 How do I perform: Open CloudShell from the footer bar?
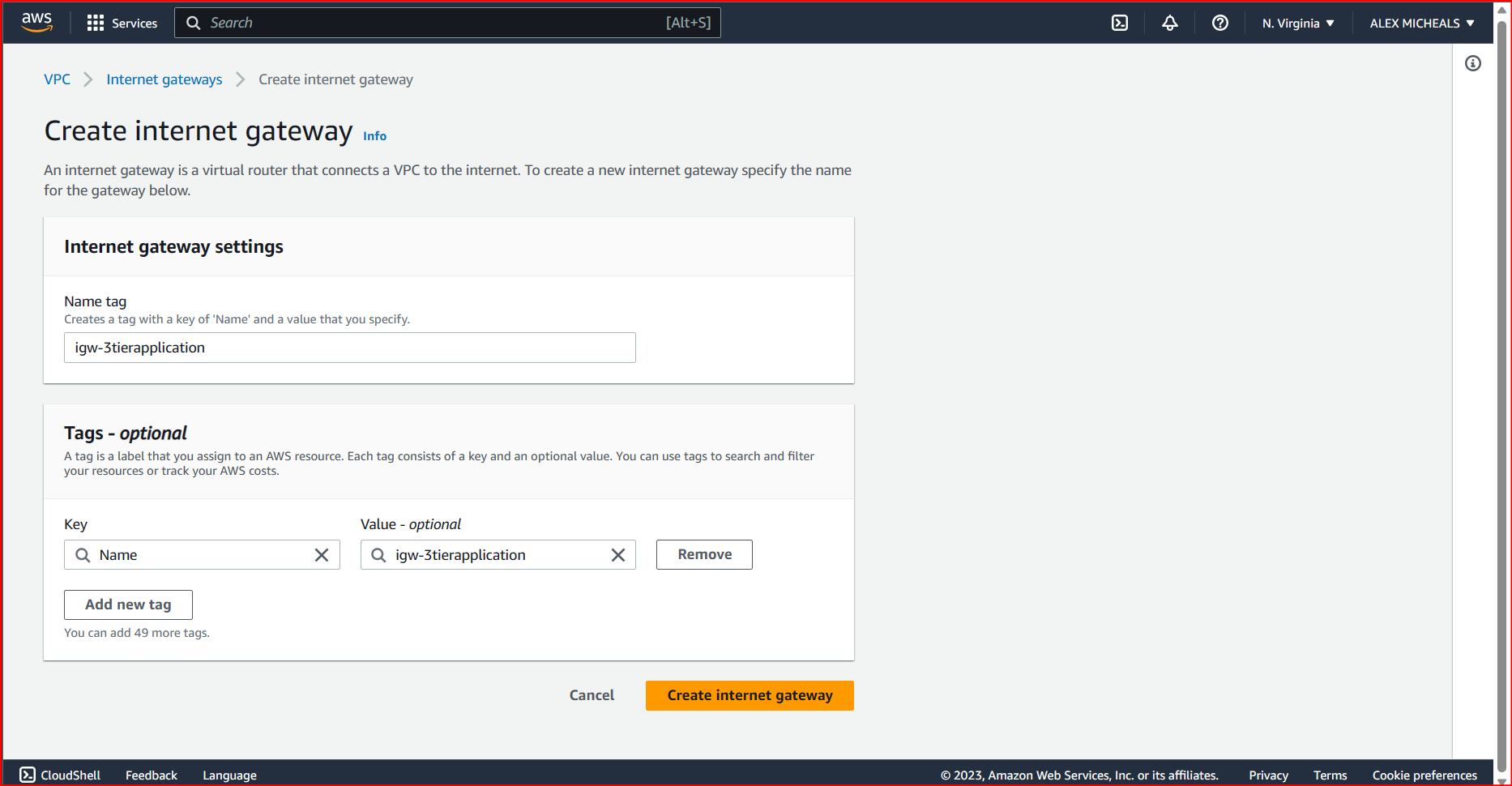point(59,775)
